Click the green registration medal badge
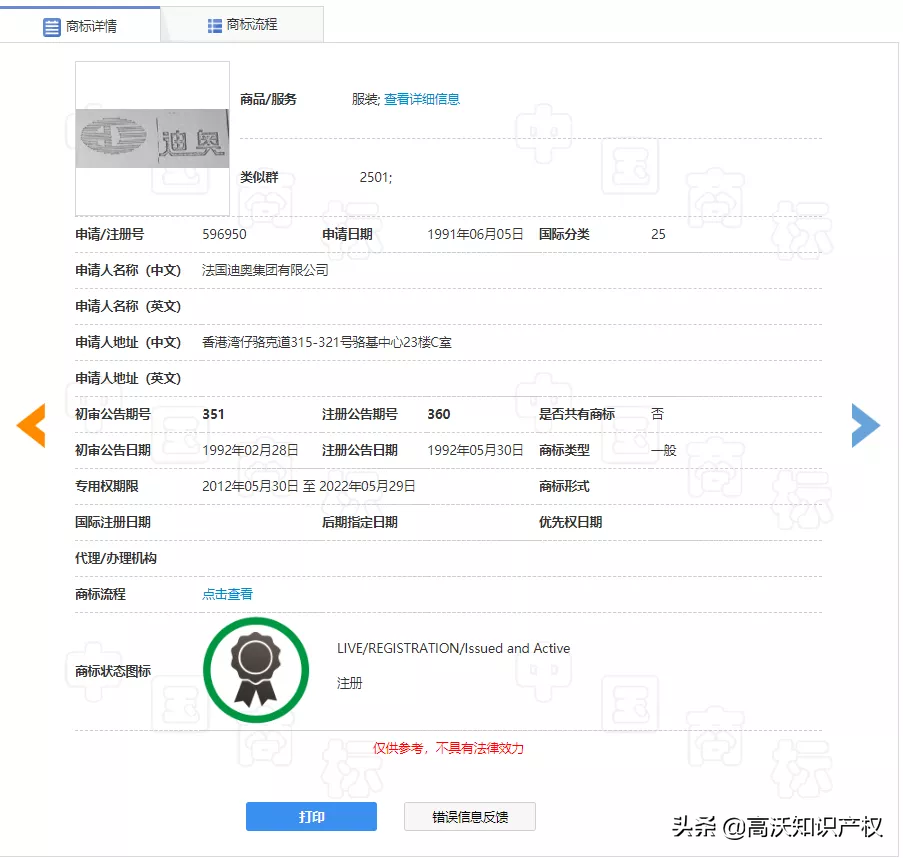 256,669
